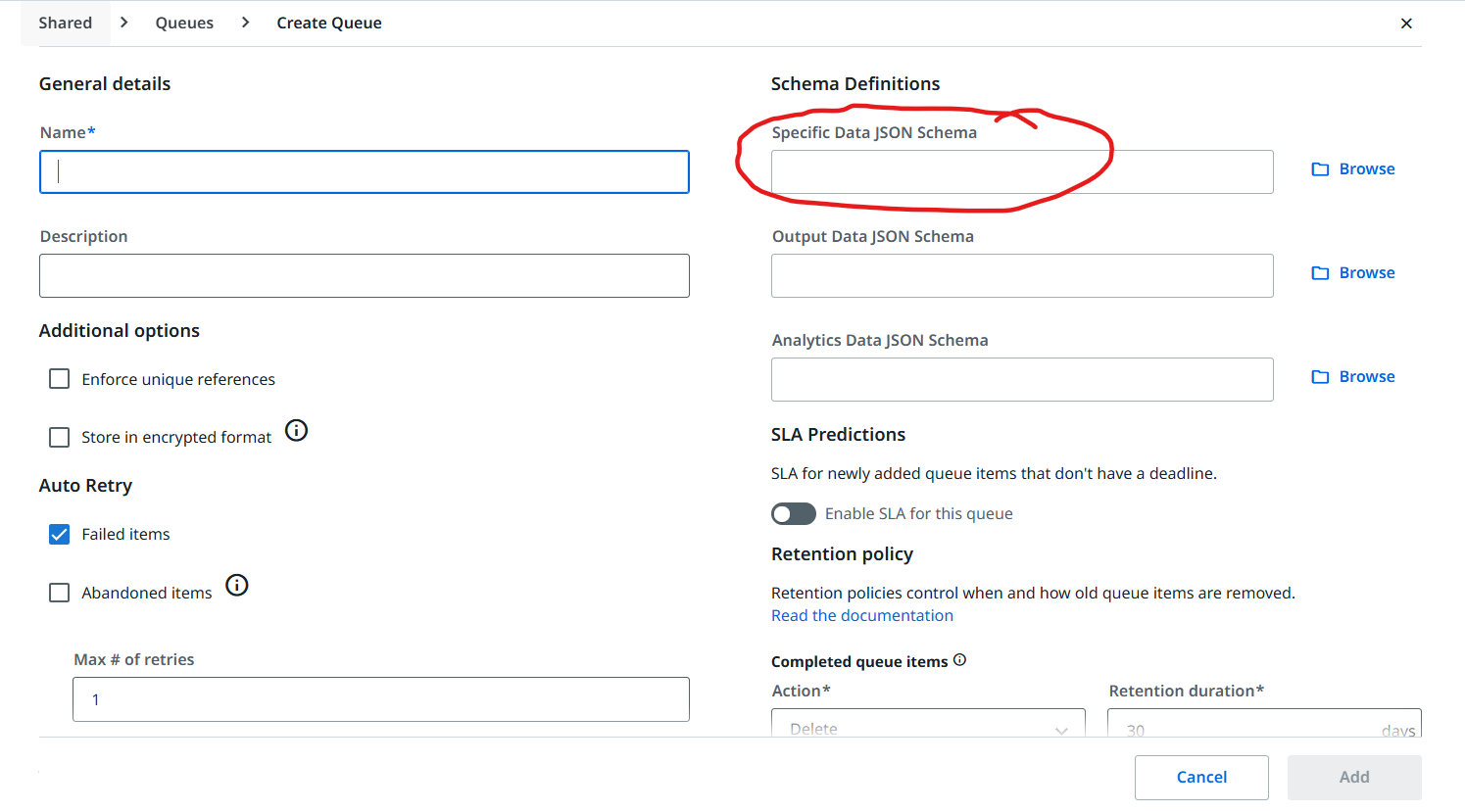Click the breadcrumb chevron after Queues
Viewport: 1465px width, 812px height.
(x=244, y=22)
